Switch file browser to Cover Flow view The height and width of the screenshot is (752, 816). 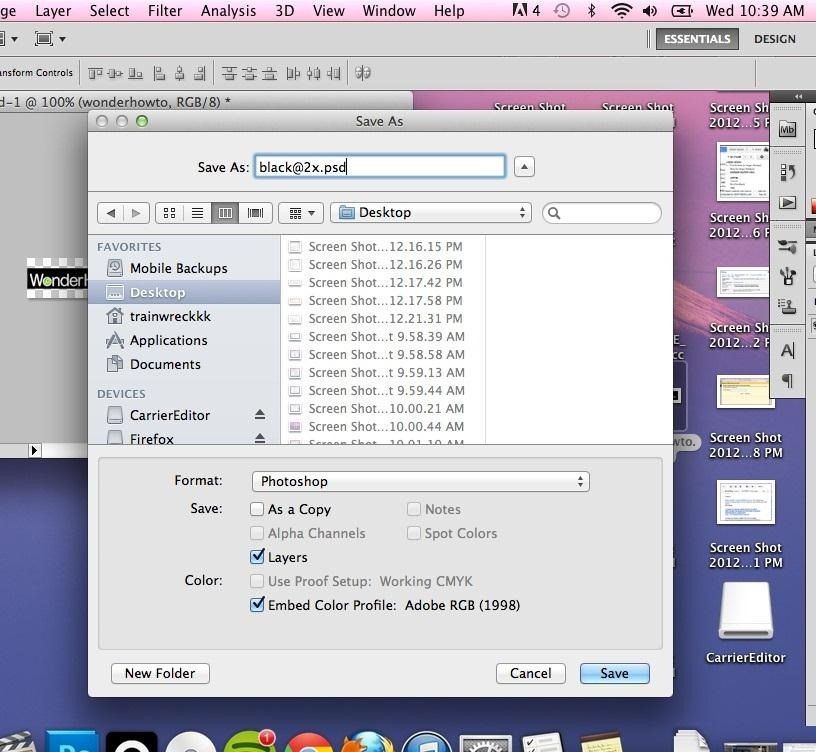255,213
